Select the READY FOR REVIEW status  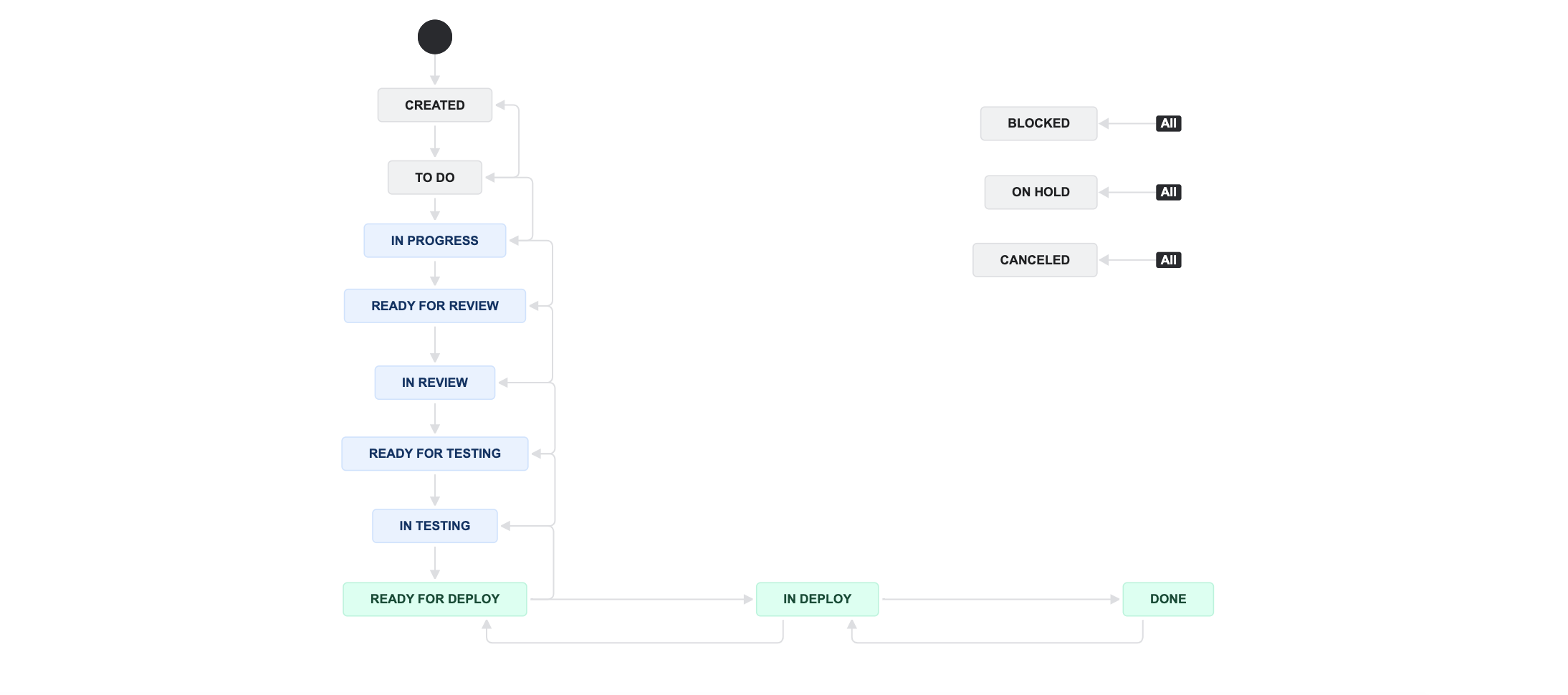tap(435, 306)
